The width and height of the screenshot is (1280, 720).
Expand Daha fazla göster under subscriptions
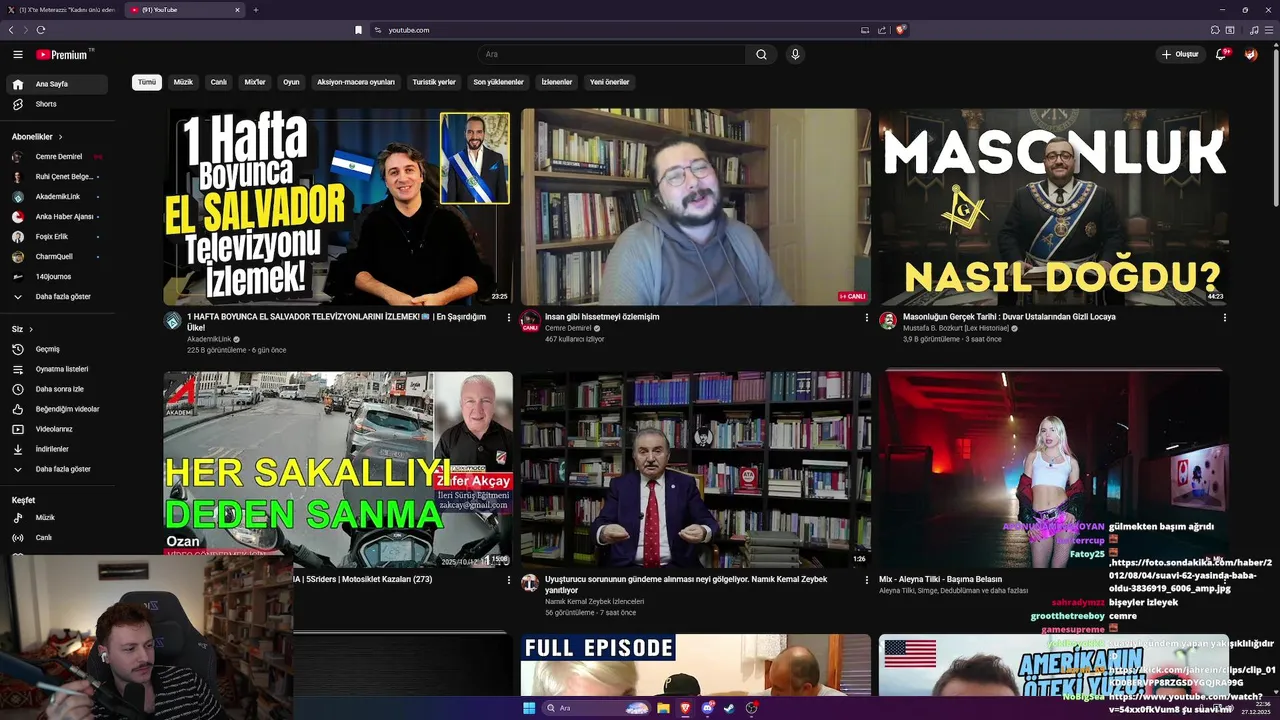(x=57, y=297)
